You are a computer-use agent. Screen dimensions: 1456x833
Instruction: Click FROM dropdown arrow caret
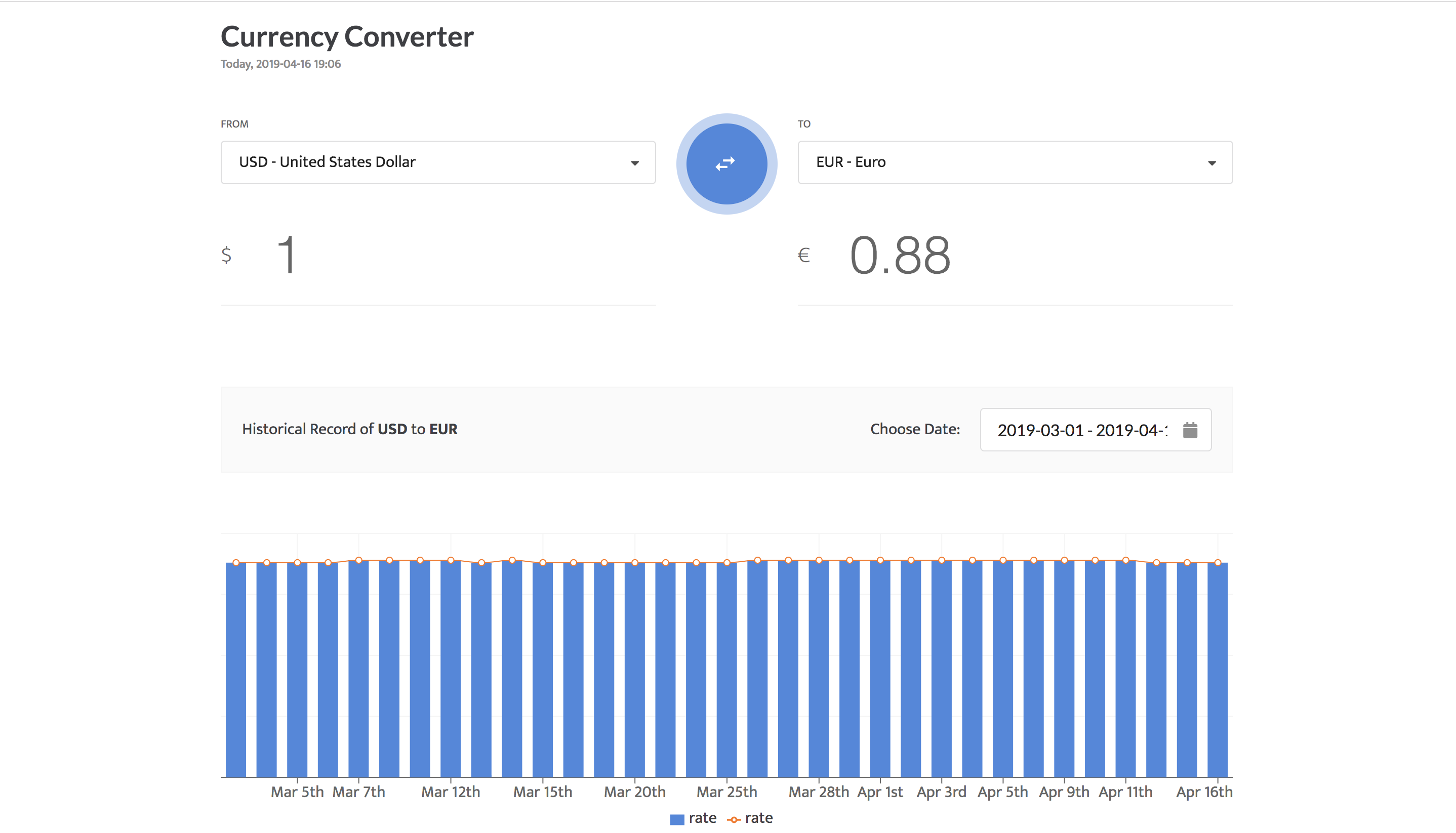(x=635, y=163)
